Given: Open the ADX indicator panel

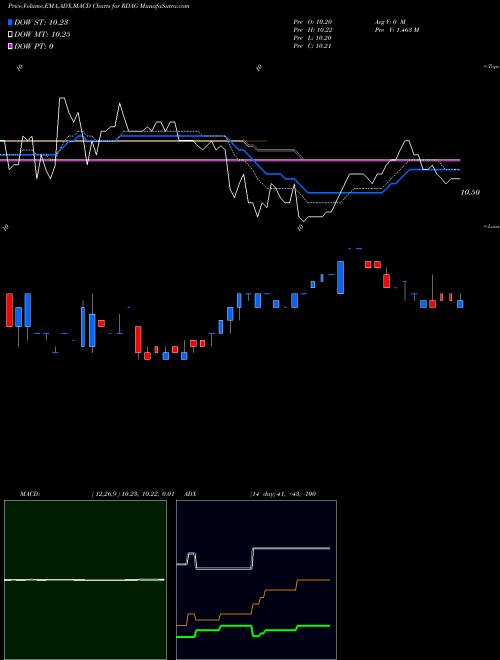Looking at the screenshot, I should pos(256,580).
